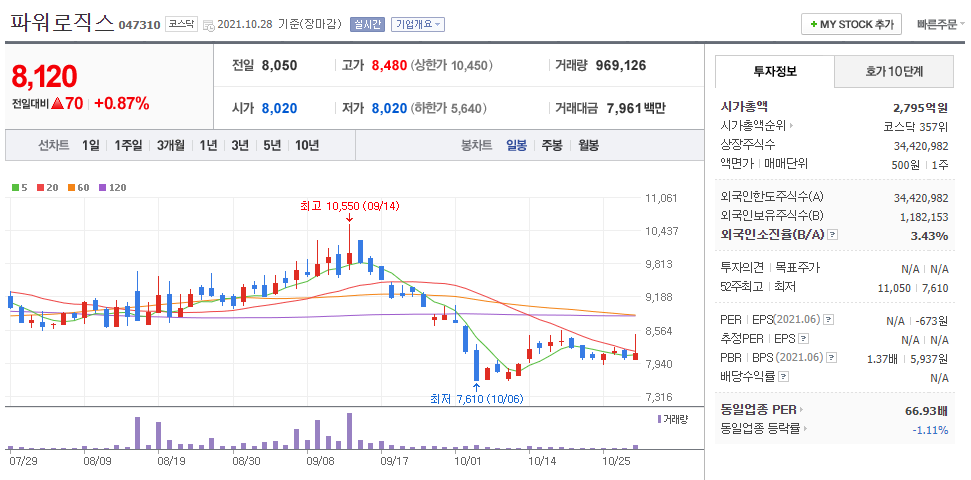Viewport: 971px width, 480px height.
Task: Select the 10년 line chart period
Action: coord(307,146)
